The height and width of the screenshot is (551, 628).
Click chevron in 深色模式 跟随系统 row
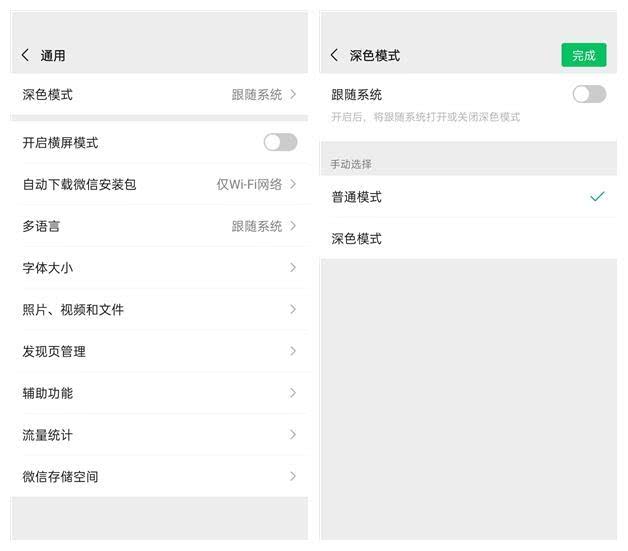tap(293, 95)
